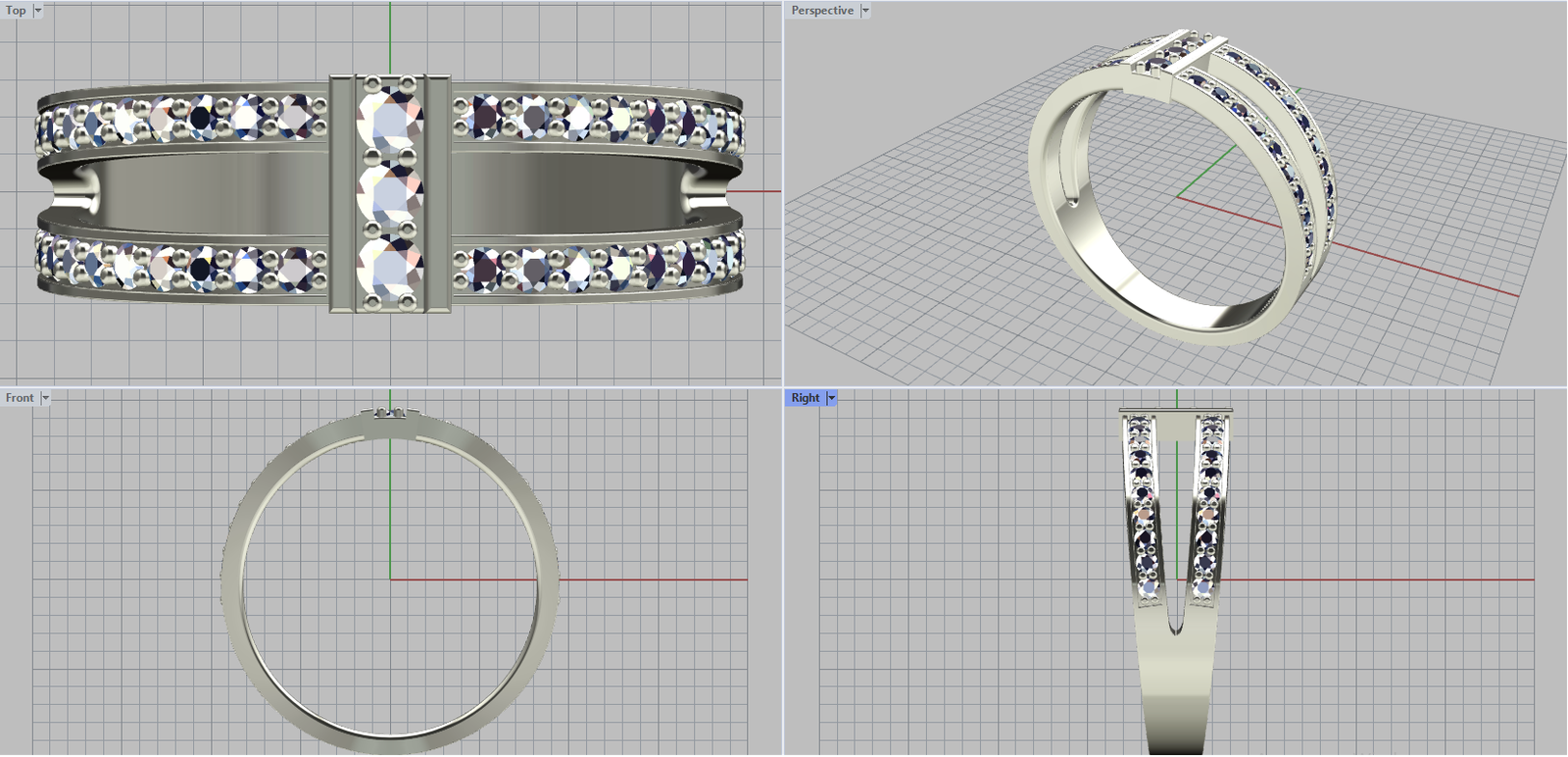1568x757 pixels.
Task: Select the Front viewport title label
Action: [20, 398]
